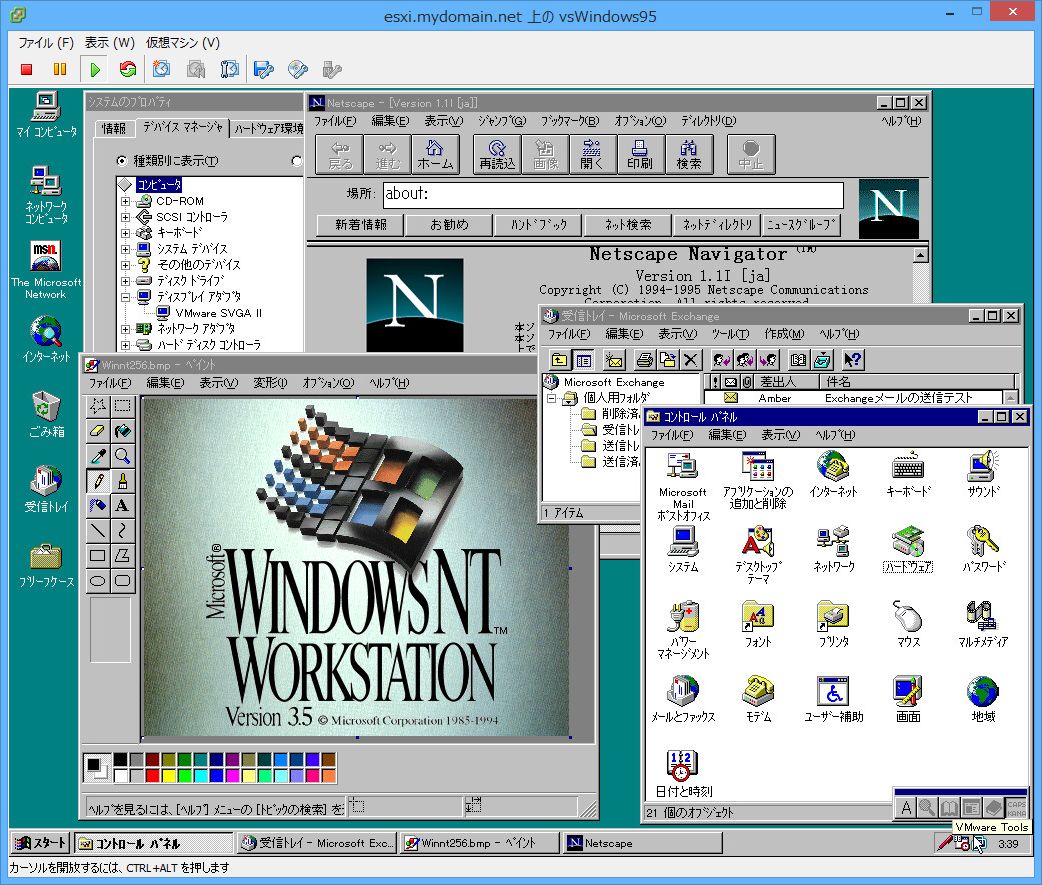
Task: Click the My Computer desktop icon
Action: pos(46,114)
